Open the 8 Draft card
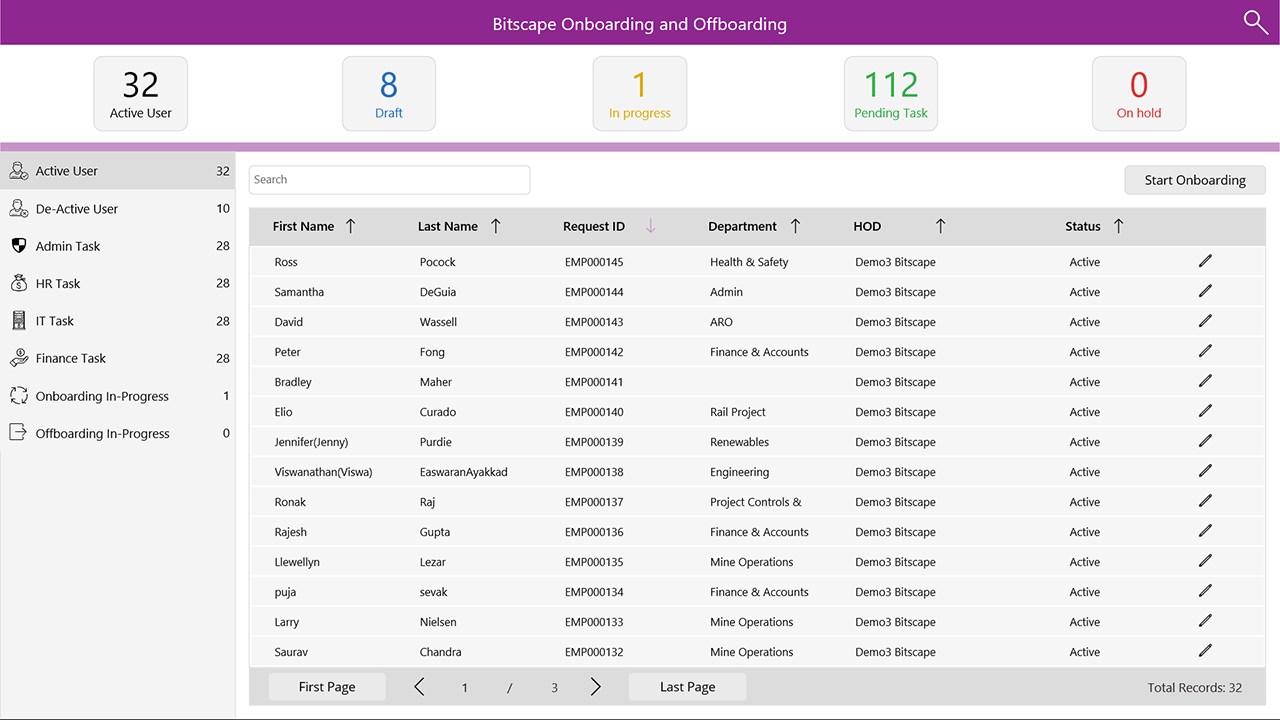 [x=389, y=93]
